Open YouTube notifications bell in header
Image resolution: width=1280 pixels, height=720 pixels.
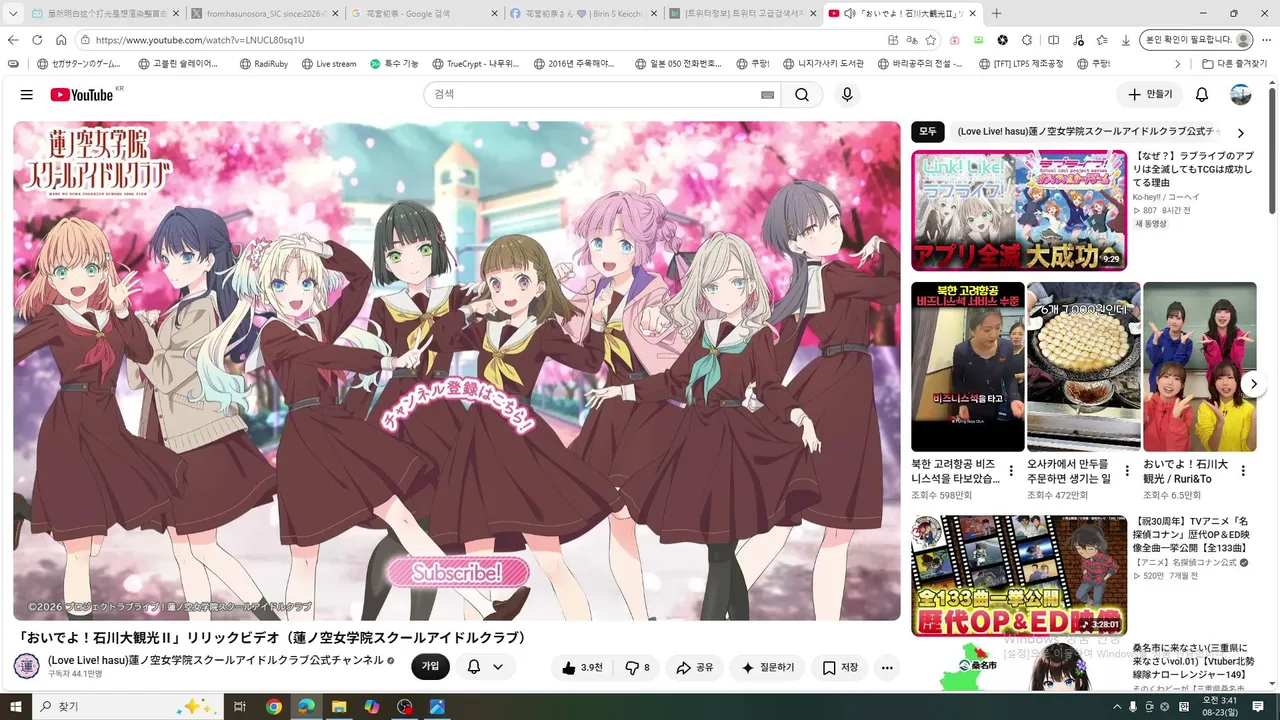pos(1202,94)
